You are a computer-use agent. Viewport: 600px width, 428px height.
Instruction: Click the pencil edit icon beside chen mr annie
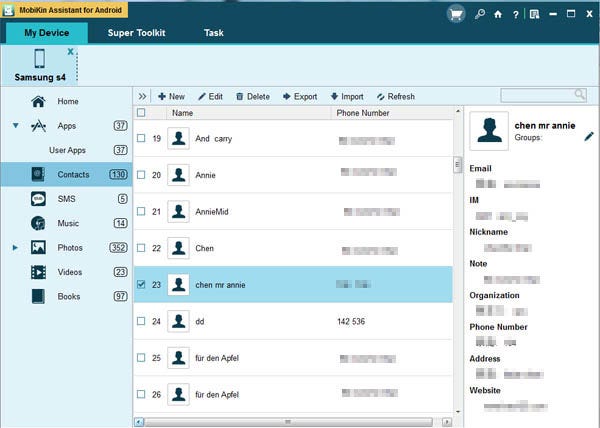pos(589,136)
